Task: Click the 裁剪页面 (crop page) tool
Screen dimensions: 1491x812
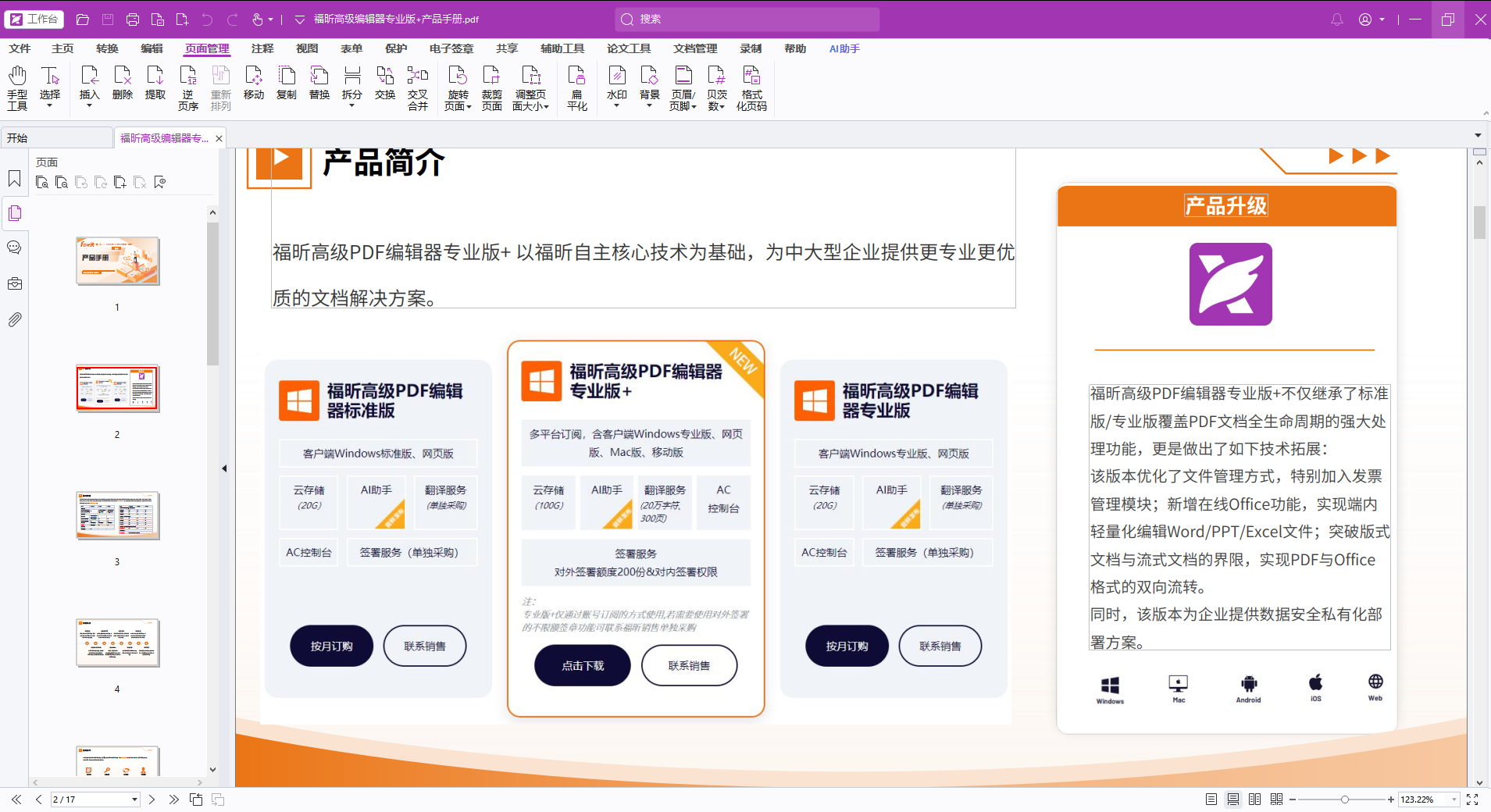Action: (x=492, y=87)
